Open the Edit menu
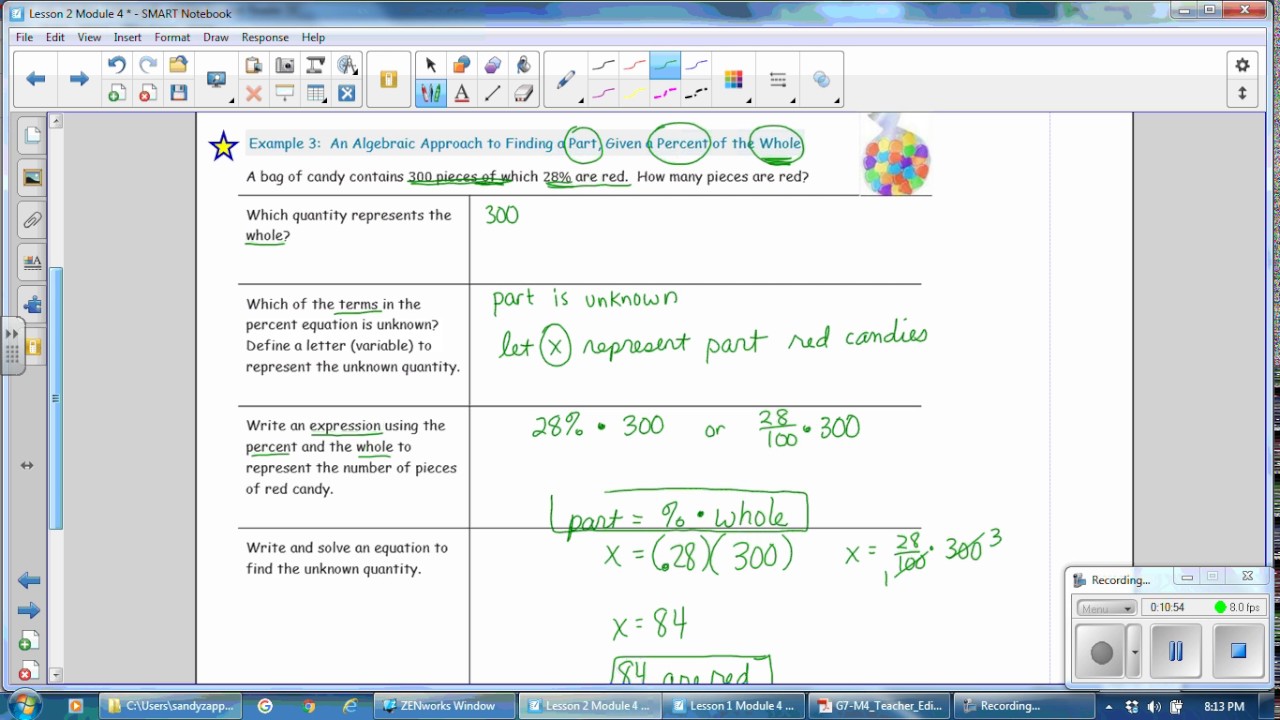This screenshot has height=720, width=1280. (x=55, y=37)
